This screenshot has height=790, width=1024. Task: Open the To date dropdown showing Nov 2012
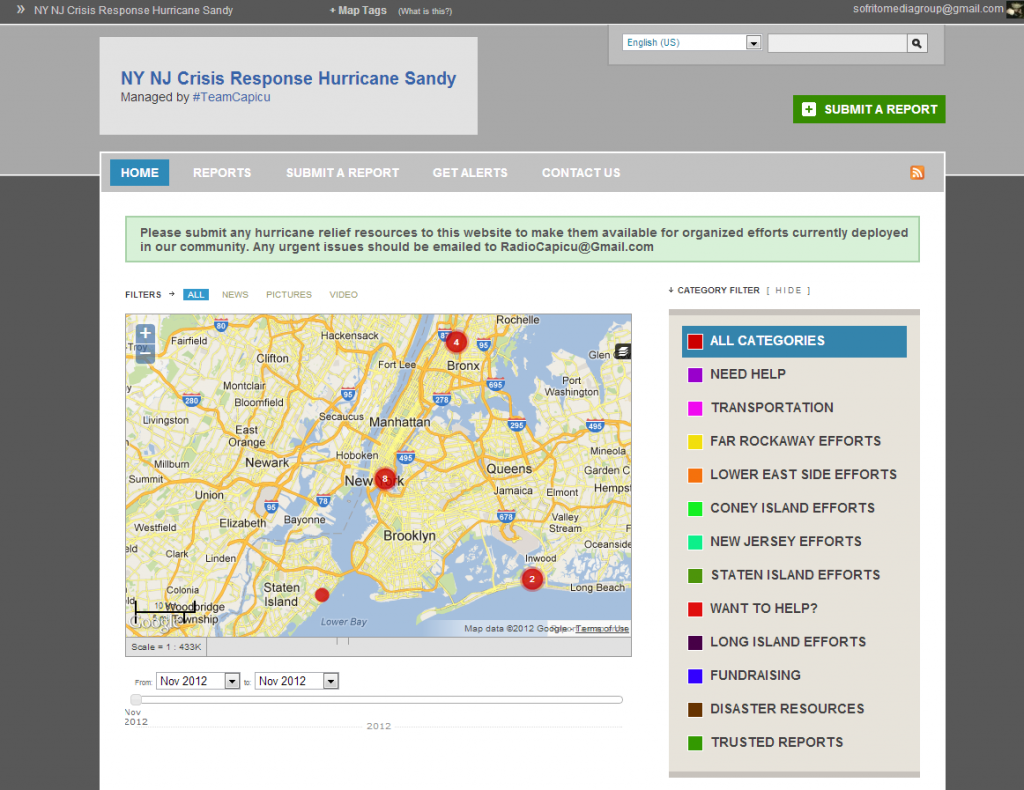pos(297,680)
